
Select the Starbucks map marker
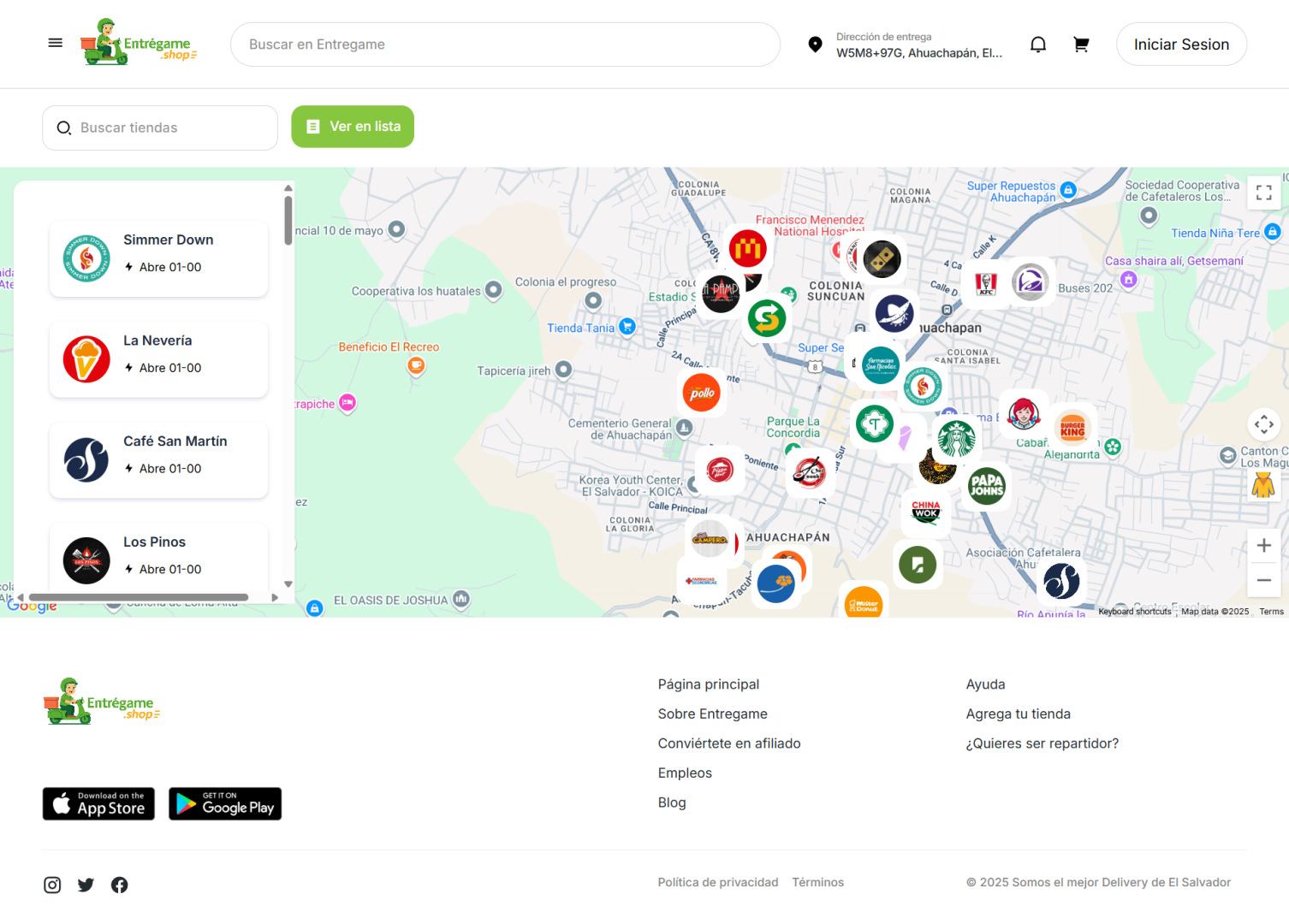pyautogui.click(x=956, y=439)
